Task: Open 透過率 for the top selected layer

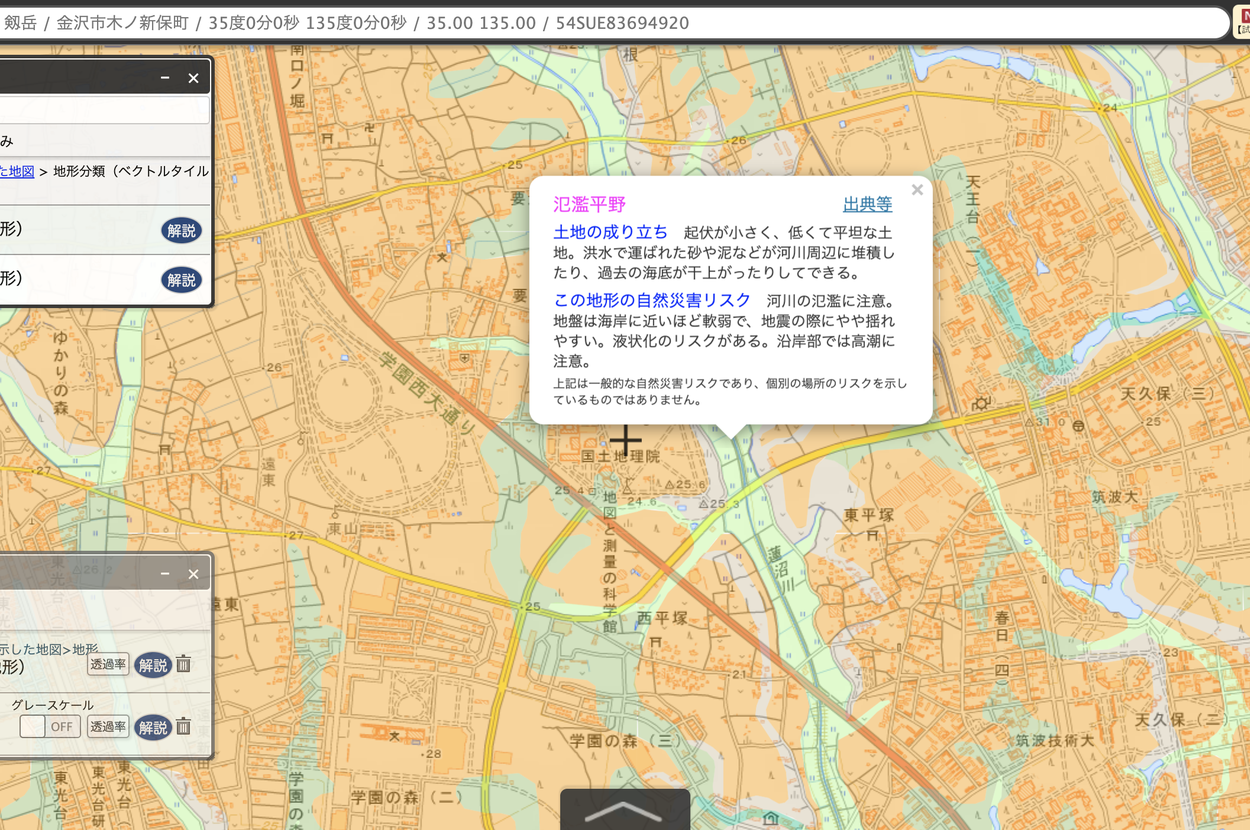Action: [108, 664]
